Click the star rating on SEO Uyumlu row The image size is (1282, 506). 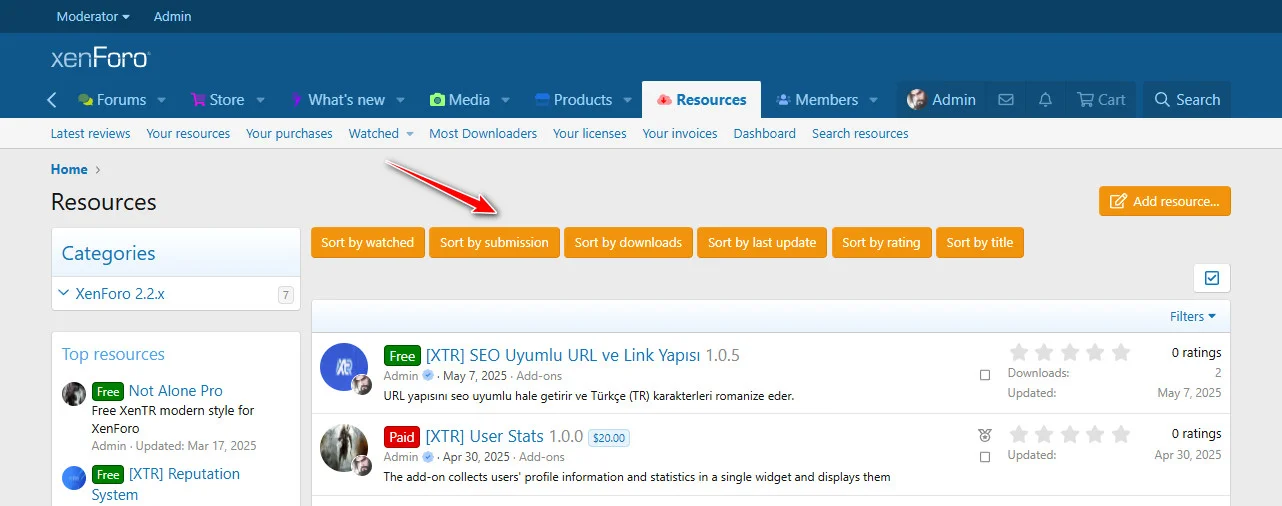point(1069,352)
